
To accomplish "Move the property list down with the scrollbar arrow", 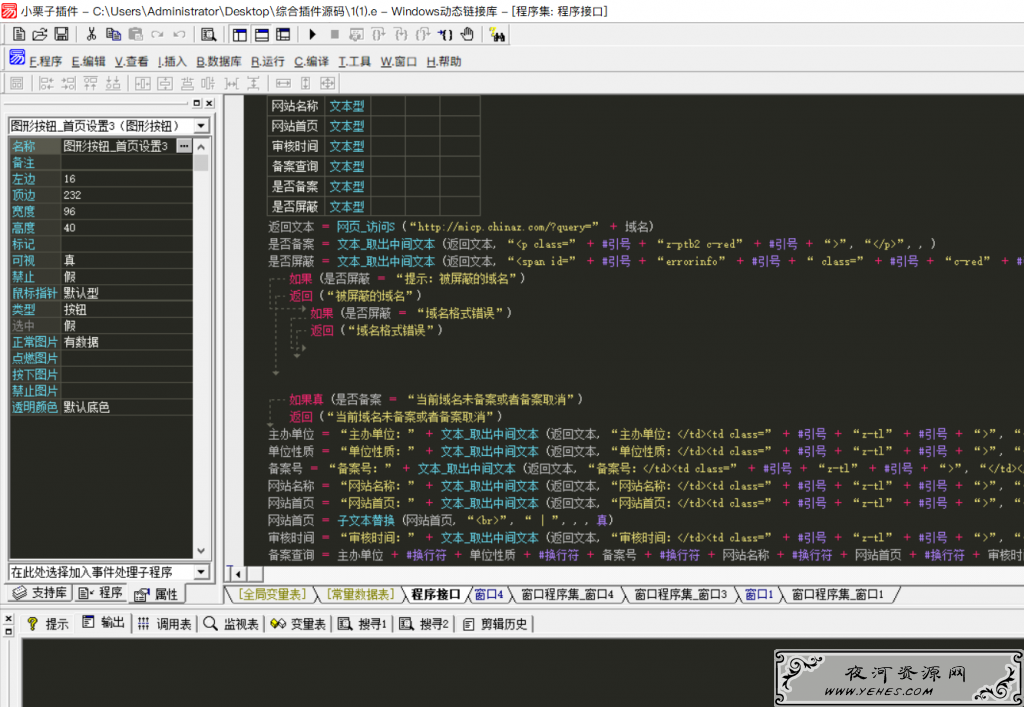I will tap(201, 551).
